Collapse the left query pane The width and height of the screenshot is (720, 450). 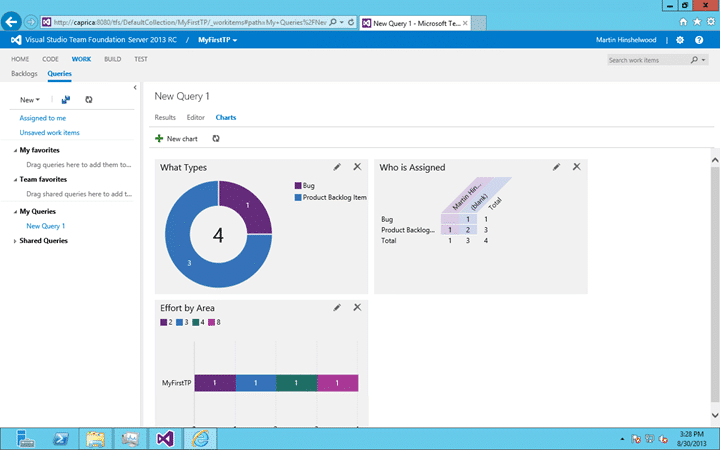click(135, 87)
